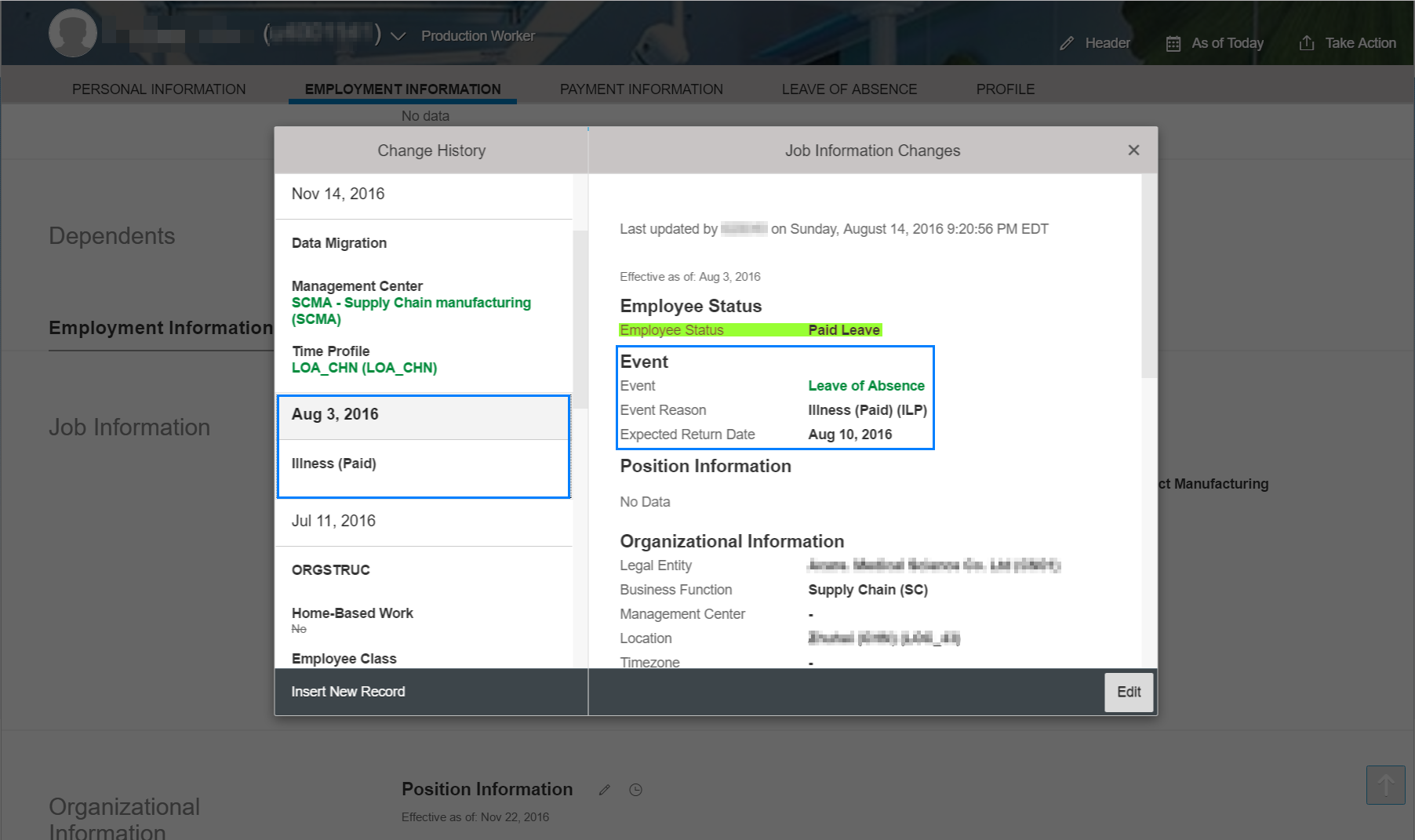Click the Header pencil edit icon
The height and width of the screenshot is (840, 1415).
tap(1066, 43)
